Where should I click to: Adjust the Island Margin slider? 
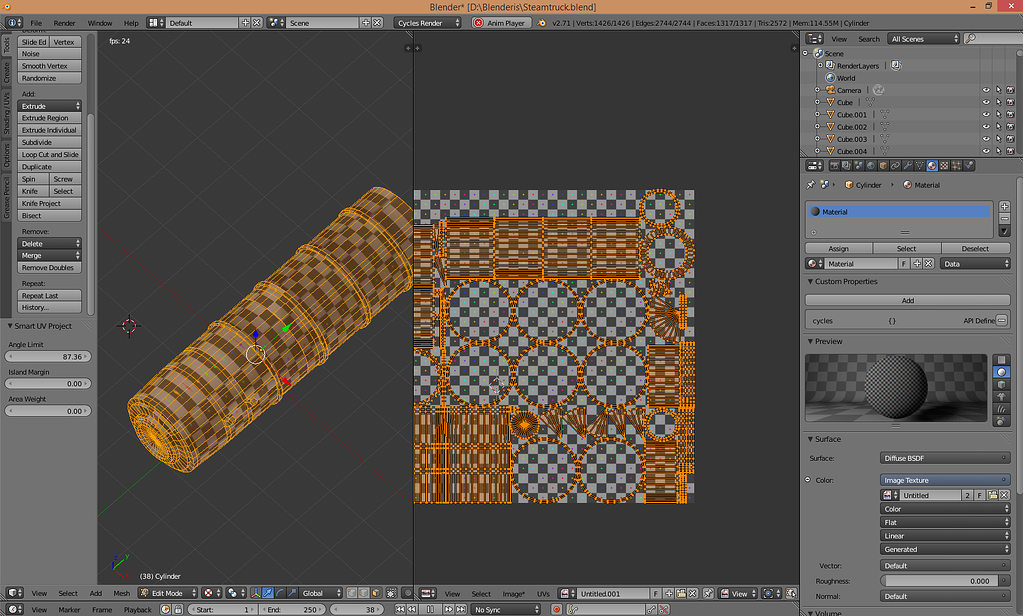48,384
